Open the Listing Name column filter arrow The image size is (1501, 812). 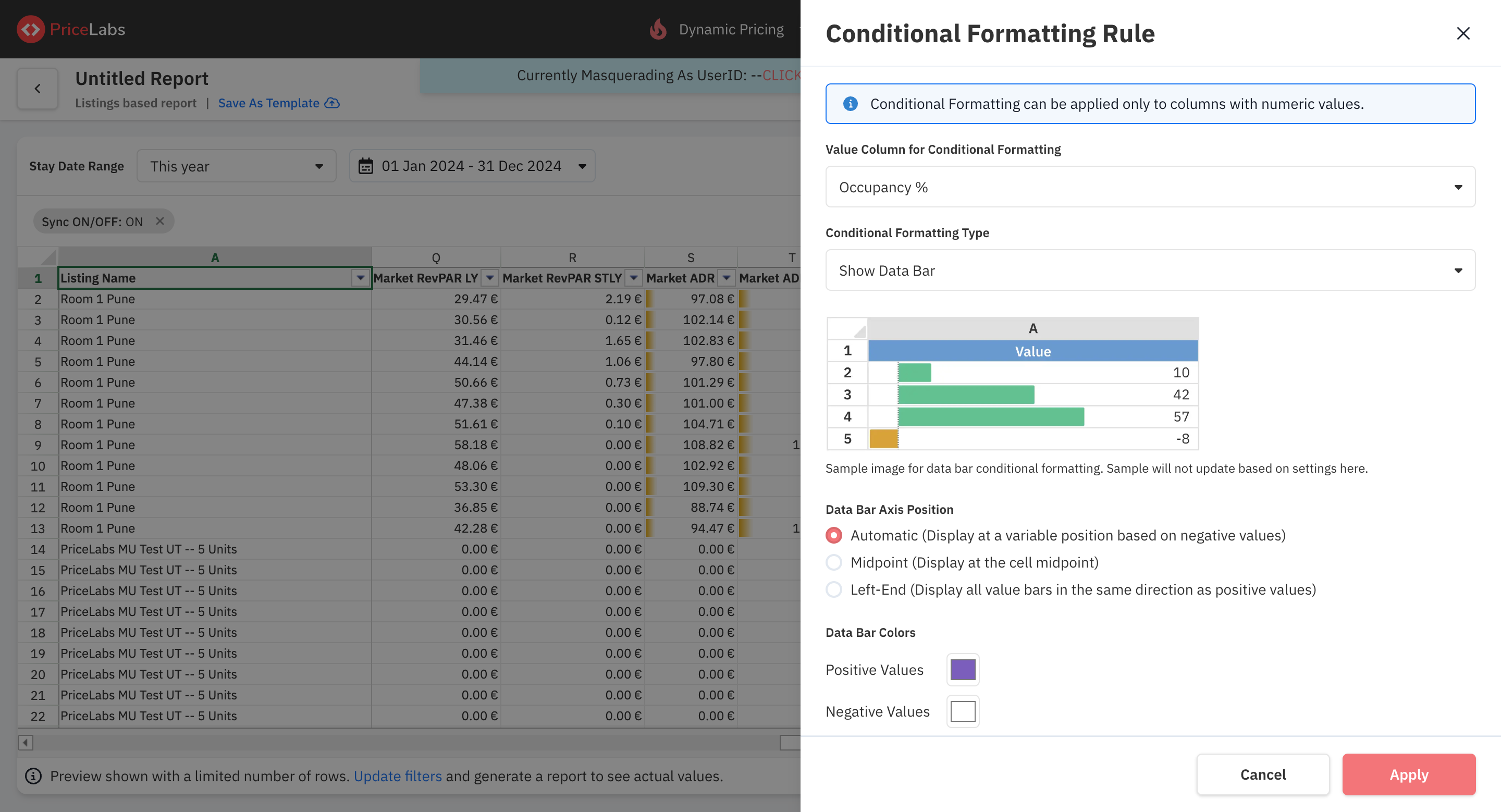[x=361, y=278]
